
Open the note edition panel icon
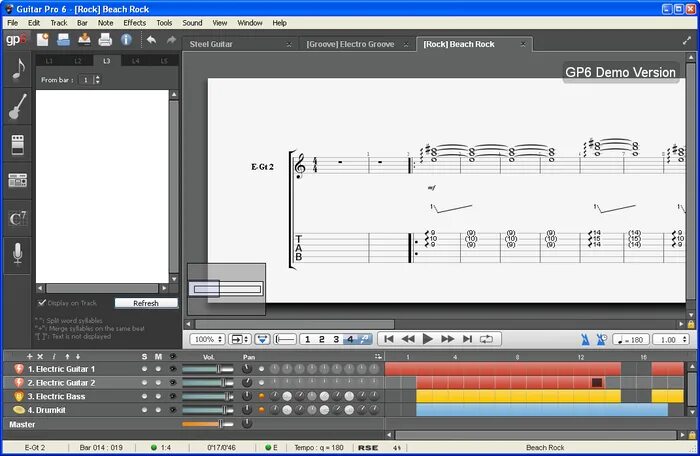pyautogui.click(x=17, y=69)
